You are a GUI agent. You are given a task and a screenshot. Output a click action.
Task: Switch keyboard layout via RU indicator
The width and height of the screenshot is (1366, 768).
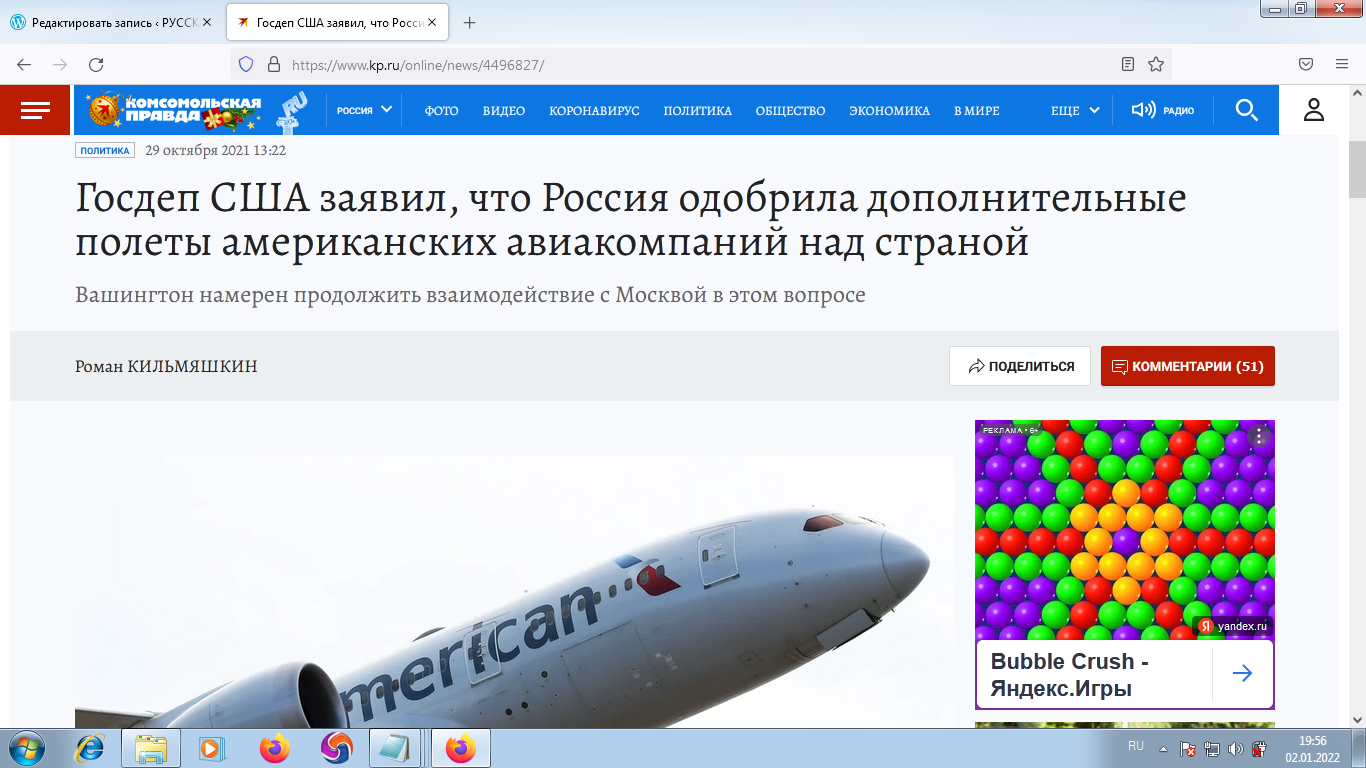point(1135,747)
